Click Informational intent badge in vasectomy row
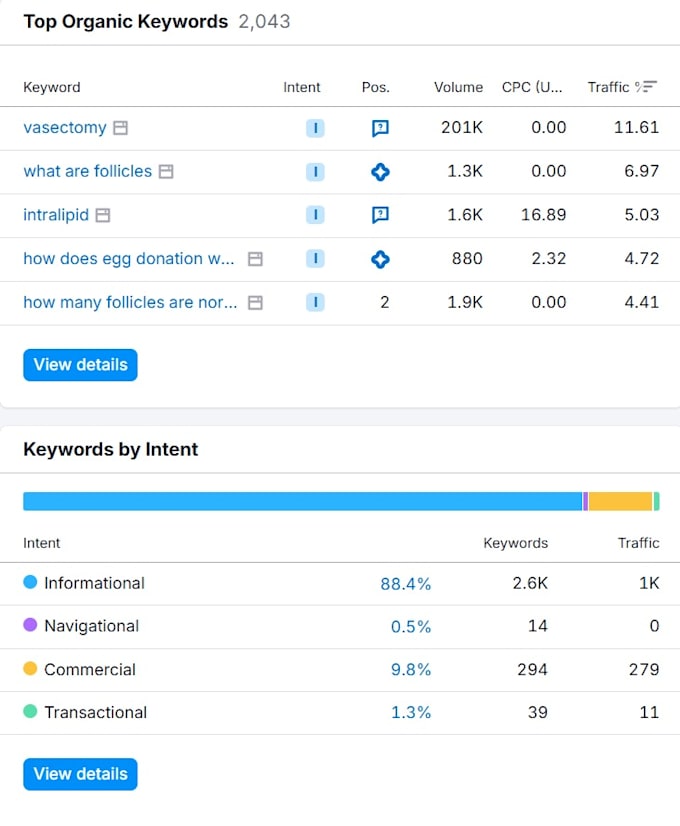 click(315, 128)
